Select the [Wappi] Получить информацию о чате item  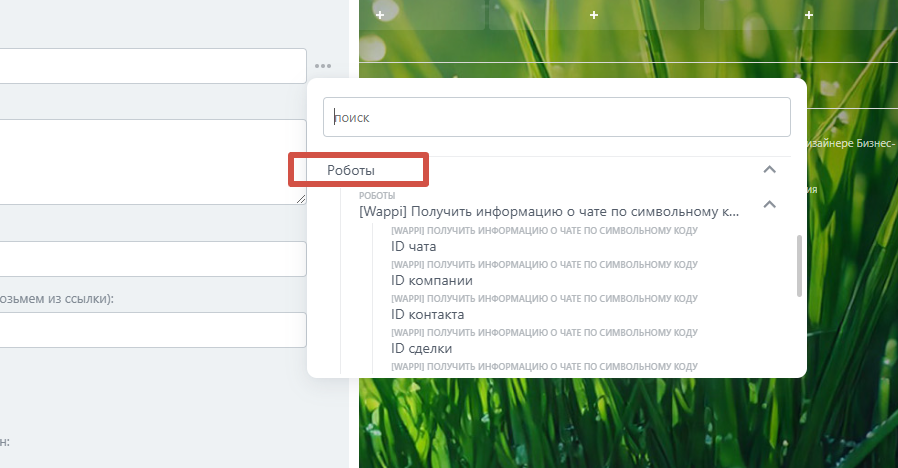[x=549, y=211]
